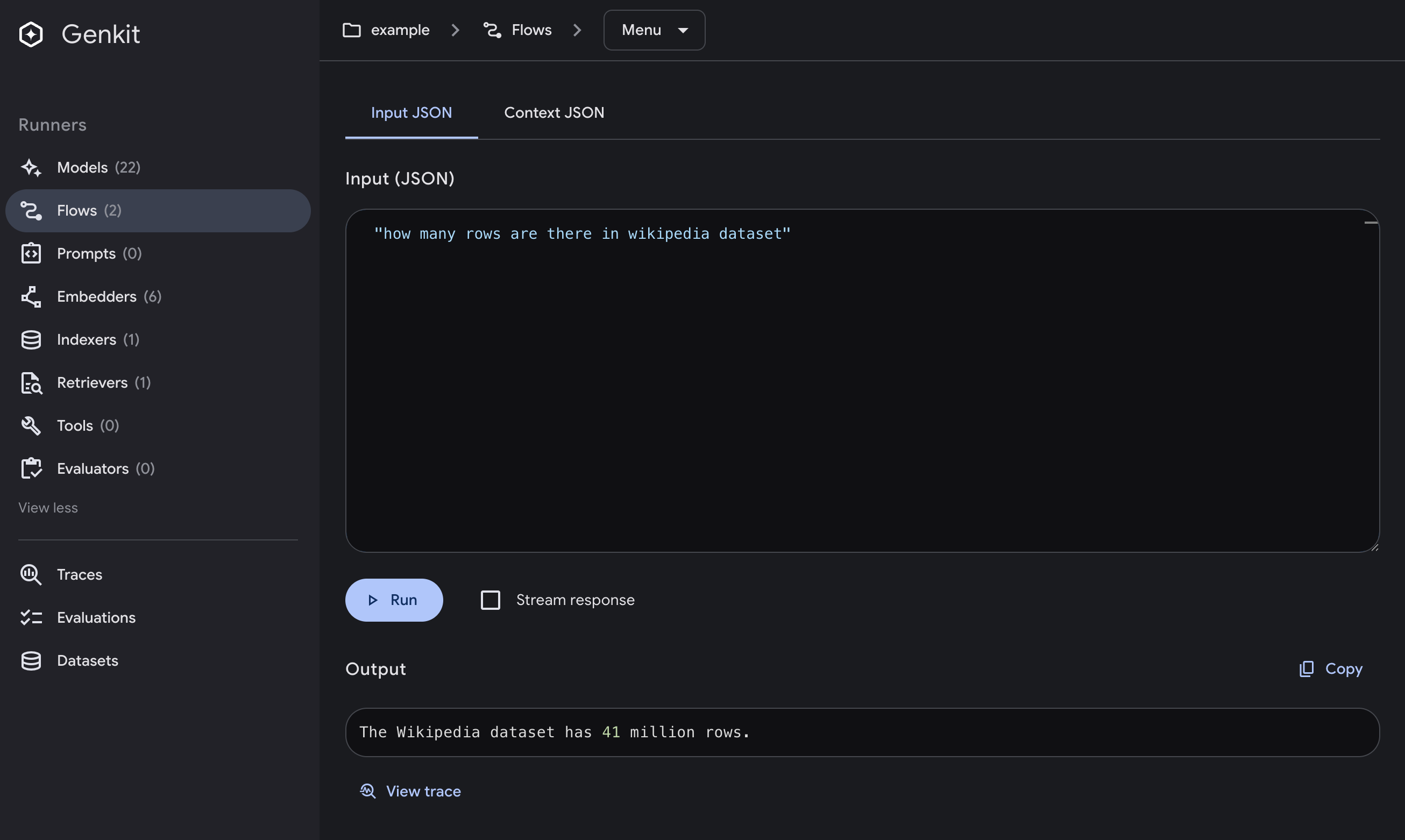Click the collapse dash icon in input editor
This screenshot has height=840, width=1405.
click(1371, 223)
